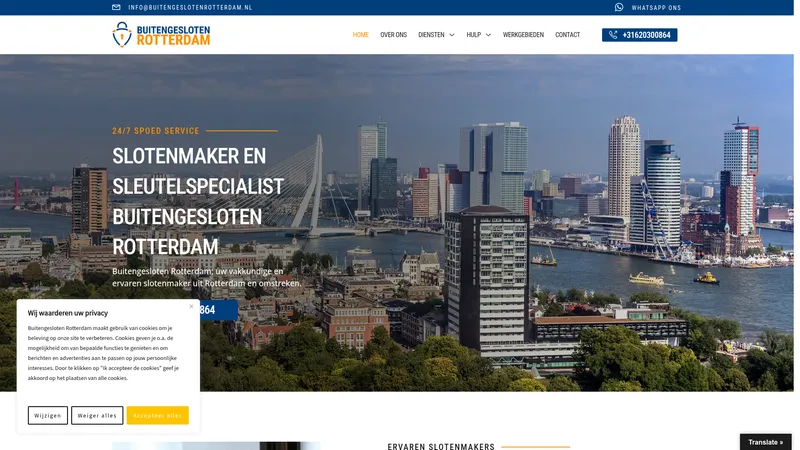Open the WhatsApp Ons link

656,8
